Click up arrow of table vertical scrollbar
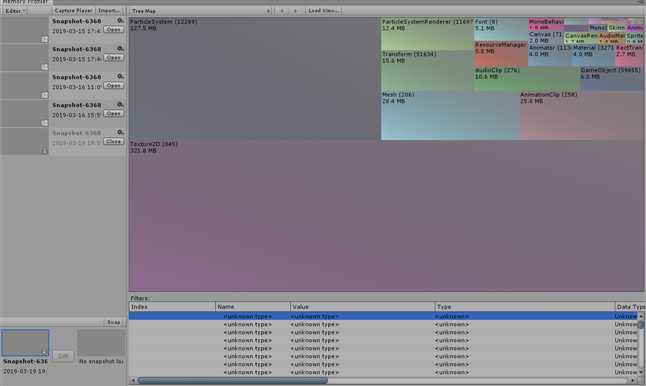 641,316
